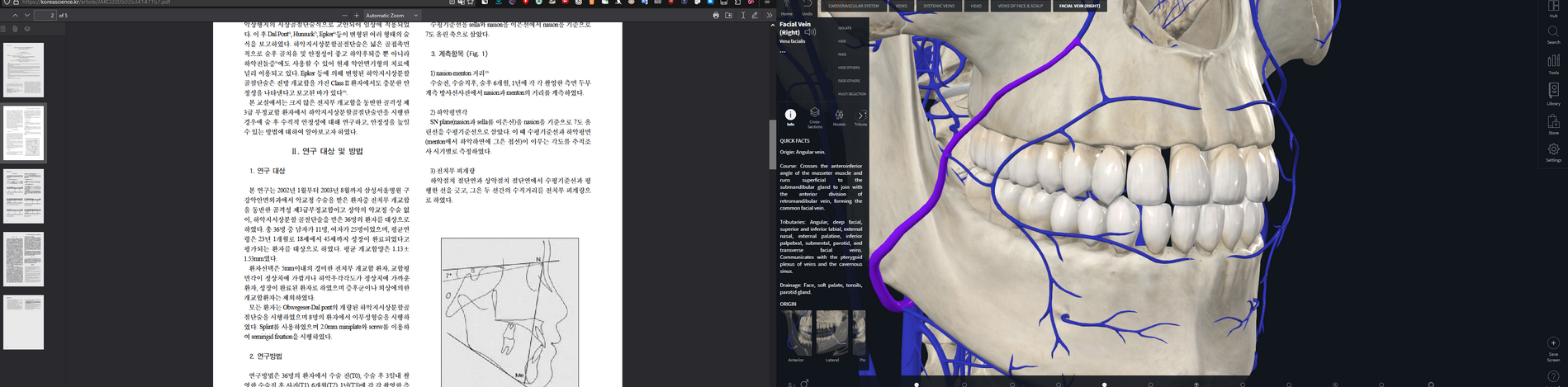Select the Cardiovascular System breadcrumb tab

[x=853, y=6]
